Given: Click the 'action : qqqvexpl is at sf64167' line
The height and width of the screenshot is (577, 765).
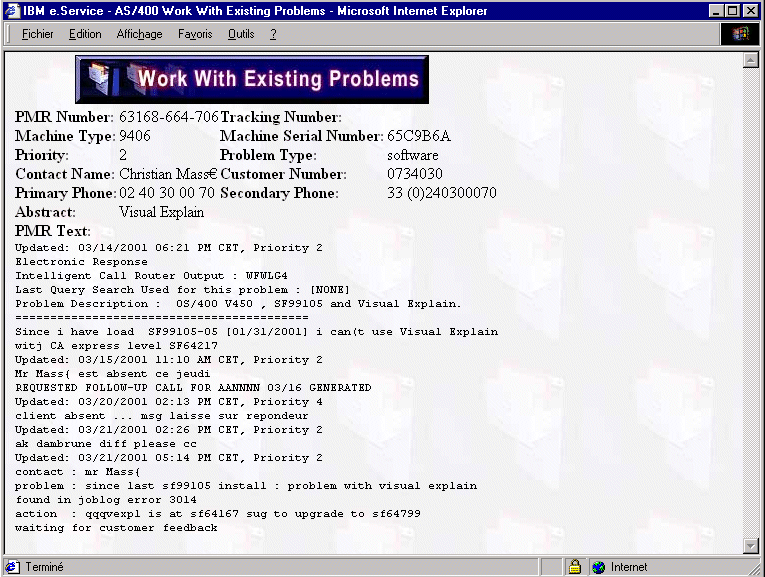Looking at the screenshot, I should click(x=218, y=514).
